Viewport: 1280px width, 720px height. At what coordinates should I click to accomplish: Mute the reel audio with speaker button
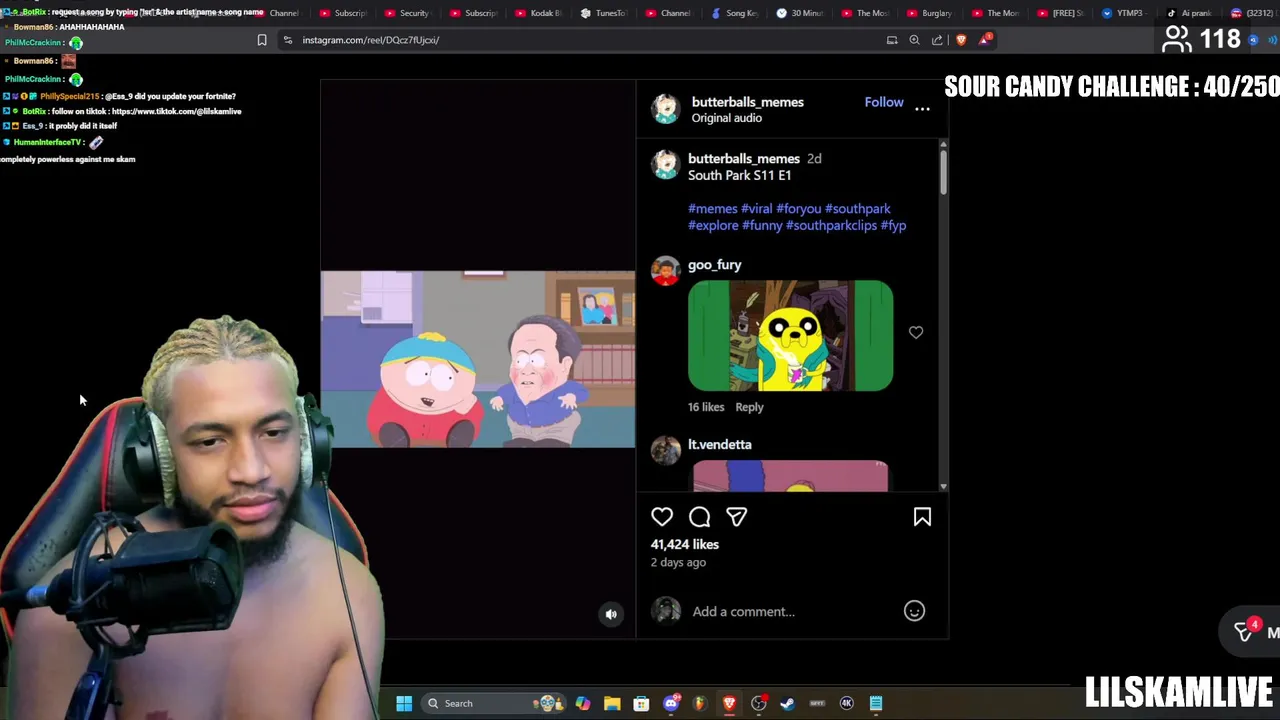coord(611,614)
